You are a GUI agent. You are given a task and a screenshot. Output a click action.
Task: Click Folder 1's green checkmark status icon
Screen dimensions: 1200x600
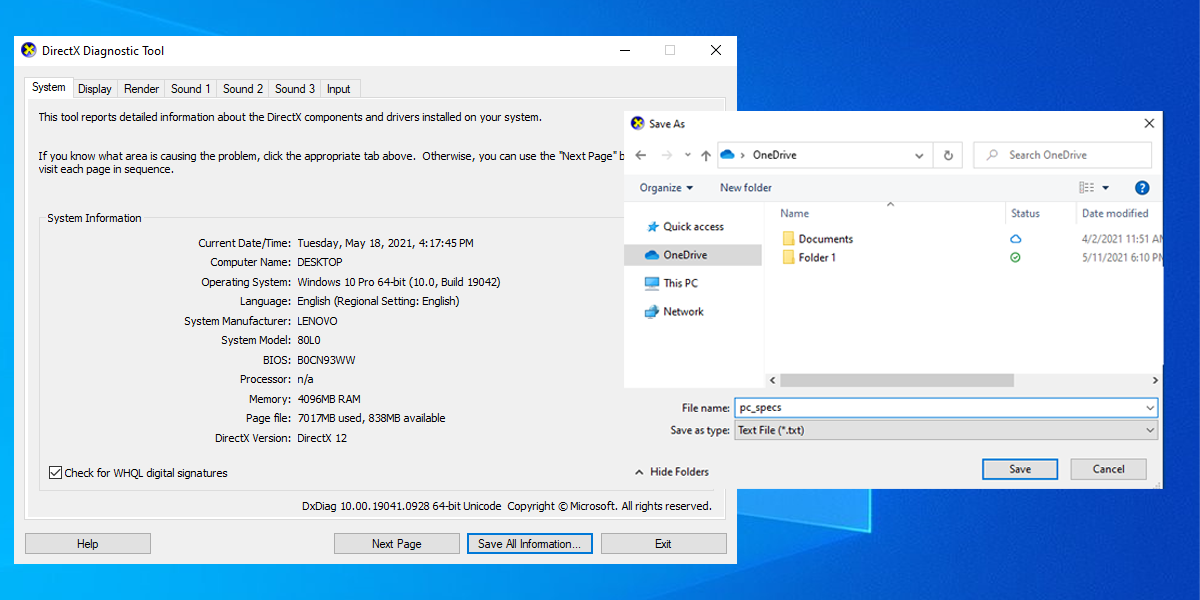click(x=1015, y=257)
